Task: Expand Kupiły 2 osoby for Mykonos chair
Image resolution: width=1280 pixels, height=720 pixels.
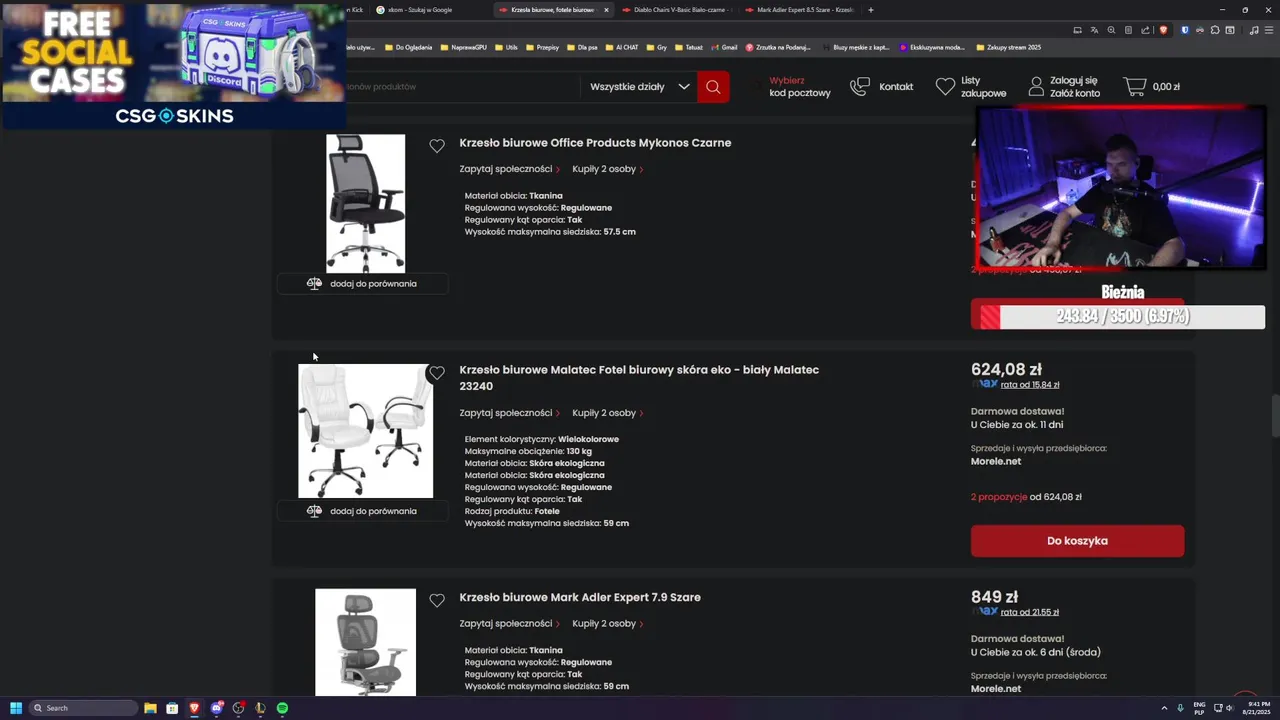Action: [x=607, y=169]
